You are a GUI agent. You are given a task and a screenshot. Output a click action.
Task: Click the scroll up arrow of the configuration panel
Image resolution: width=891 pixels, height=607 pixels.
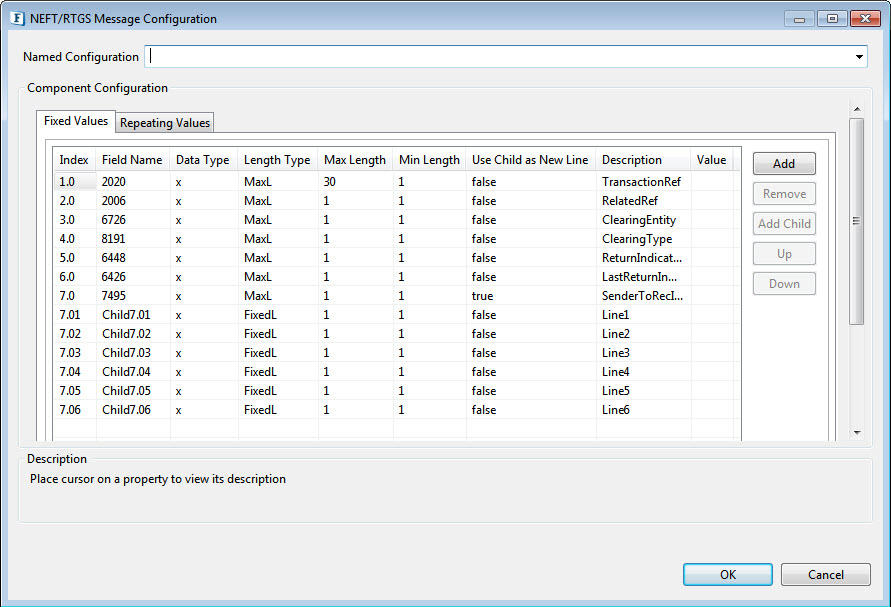857,109
